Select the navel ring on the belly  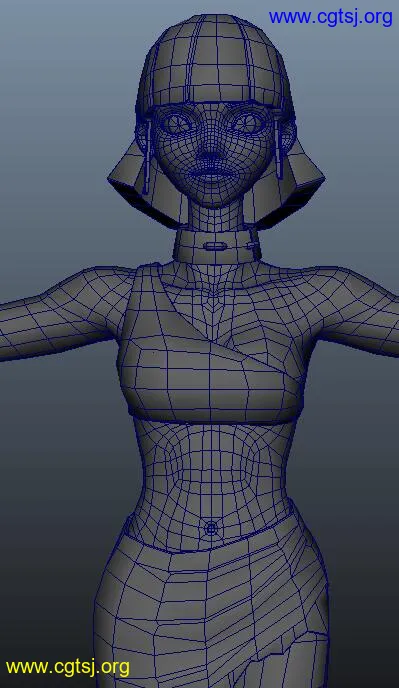211,529
